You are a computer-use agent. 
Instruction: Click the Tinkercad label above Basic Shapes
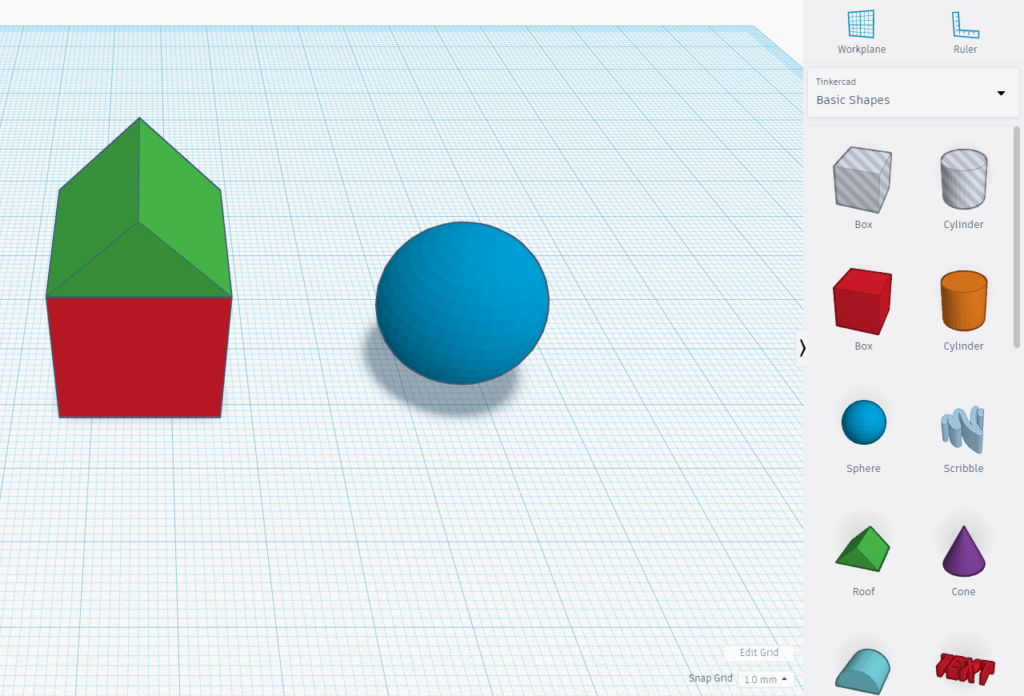(x=835, y=82)
